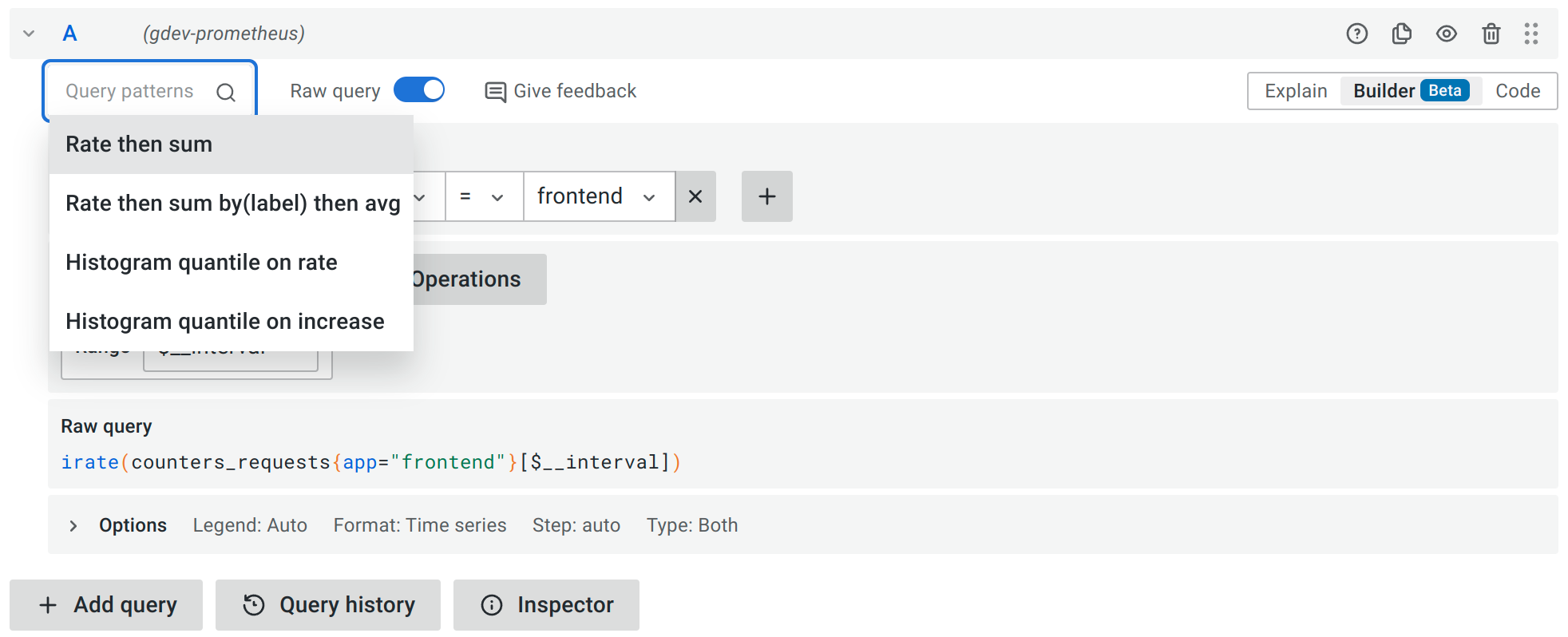Add a new label filter
The image size is (1568, 637).
[766, 196]
